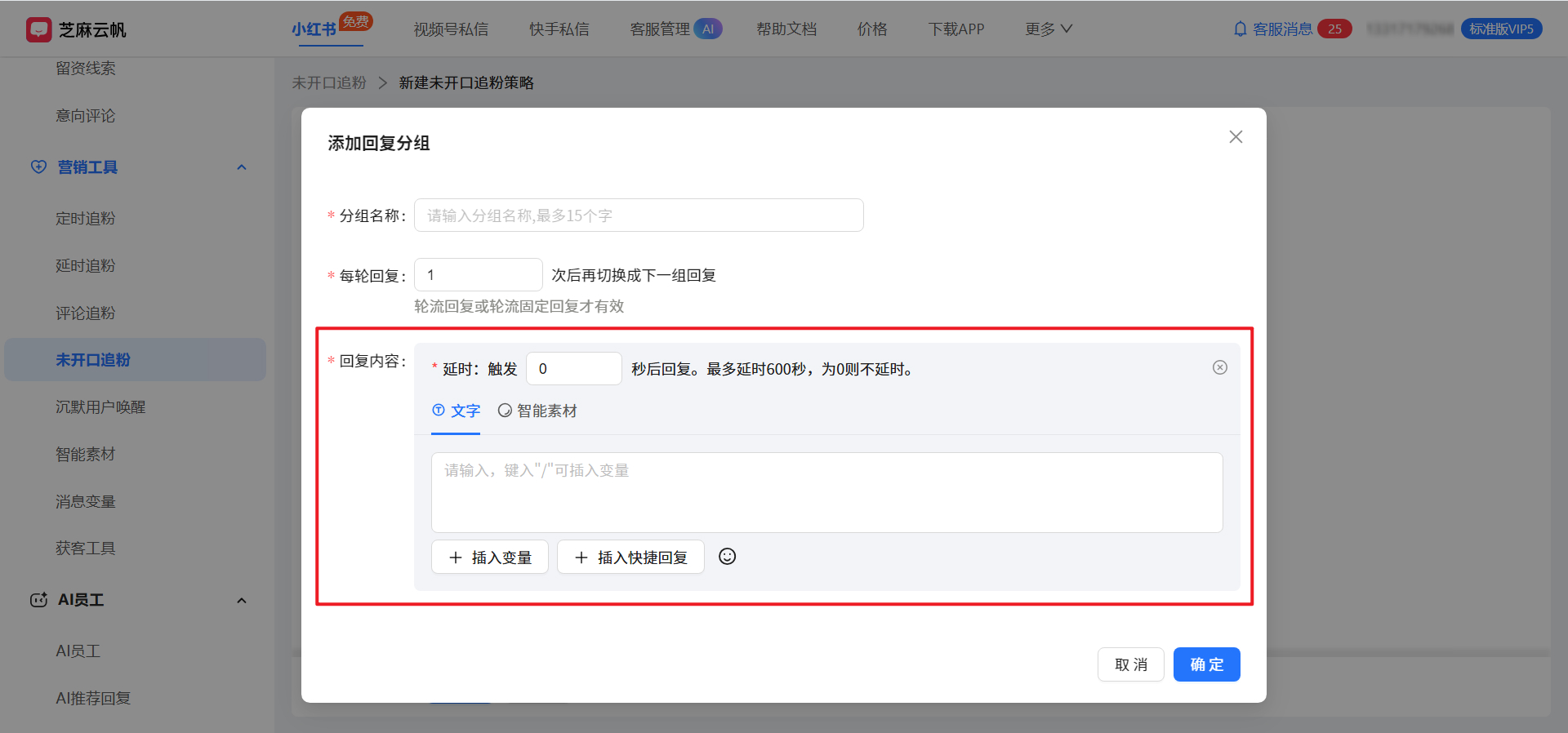Open 帮助文档
This screenshot has height=733, width=1568.
coord(786,29)
